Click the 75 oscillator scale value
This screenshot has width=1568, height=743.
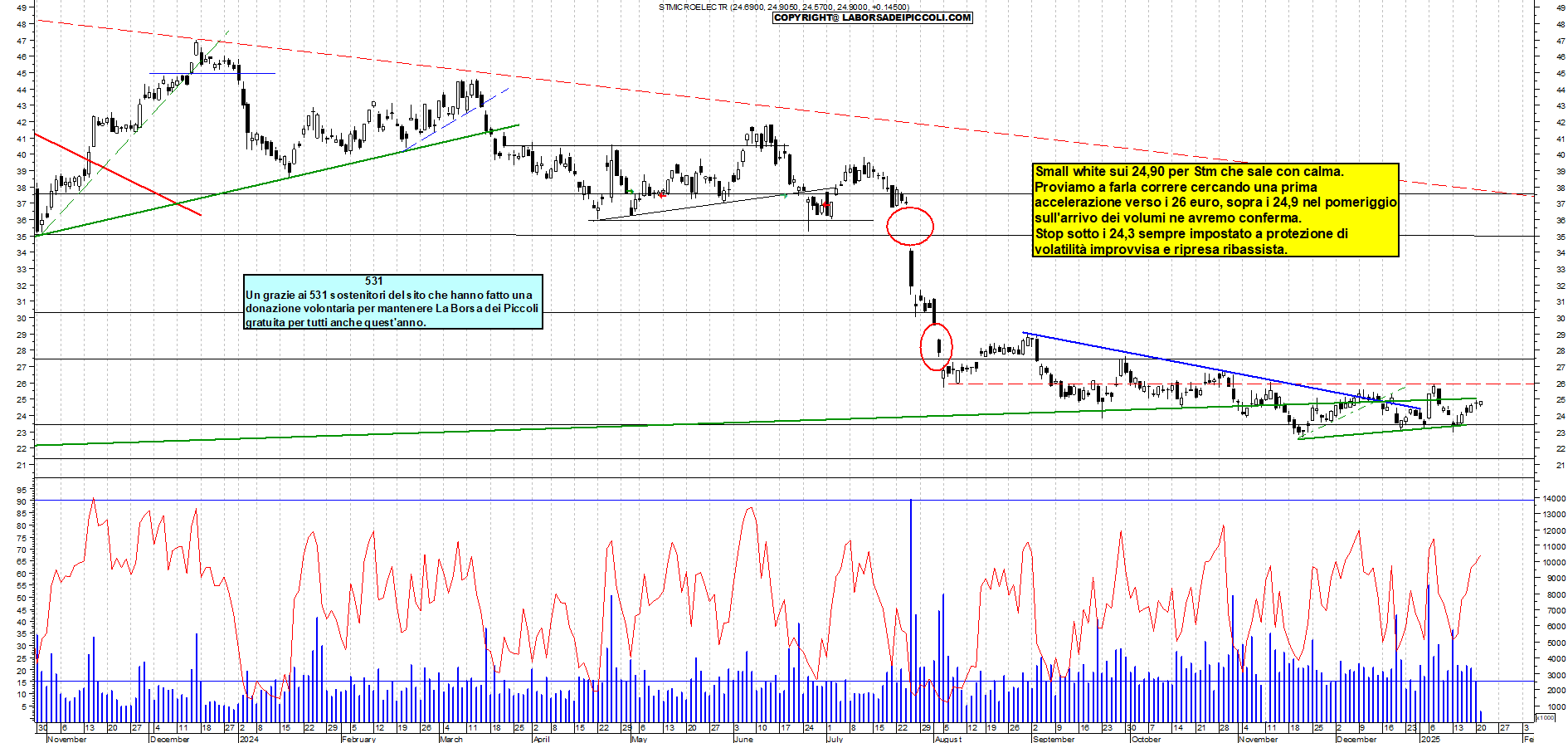point(22,538)
